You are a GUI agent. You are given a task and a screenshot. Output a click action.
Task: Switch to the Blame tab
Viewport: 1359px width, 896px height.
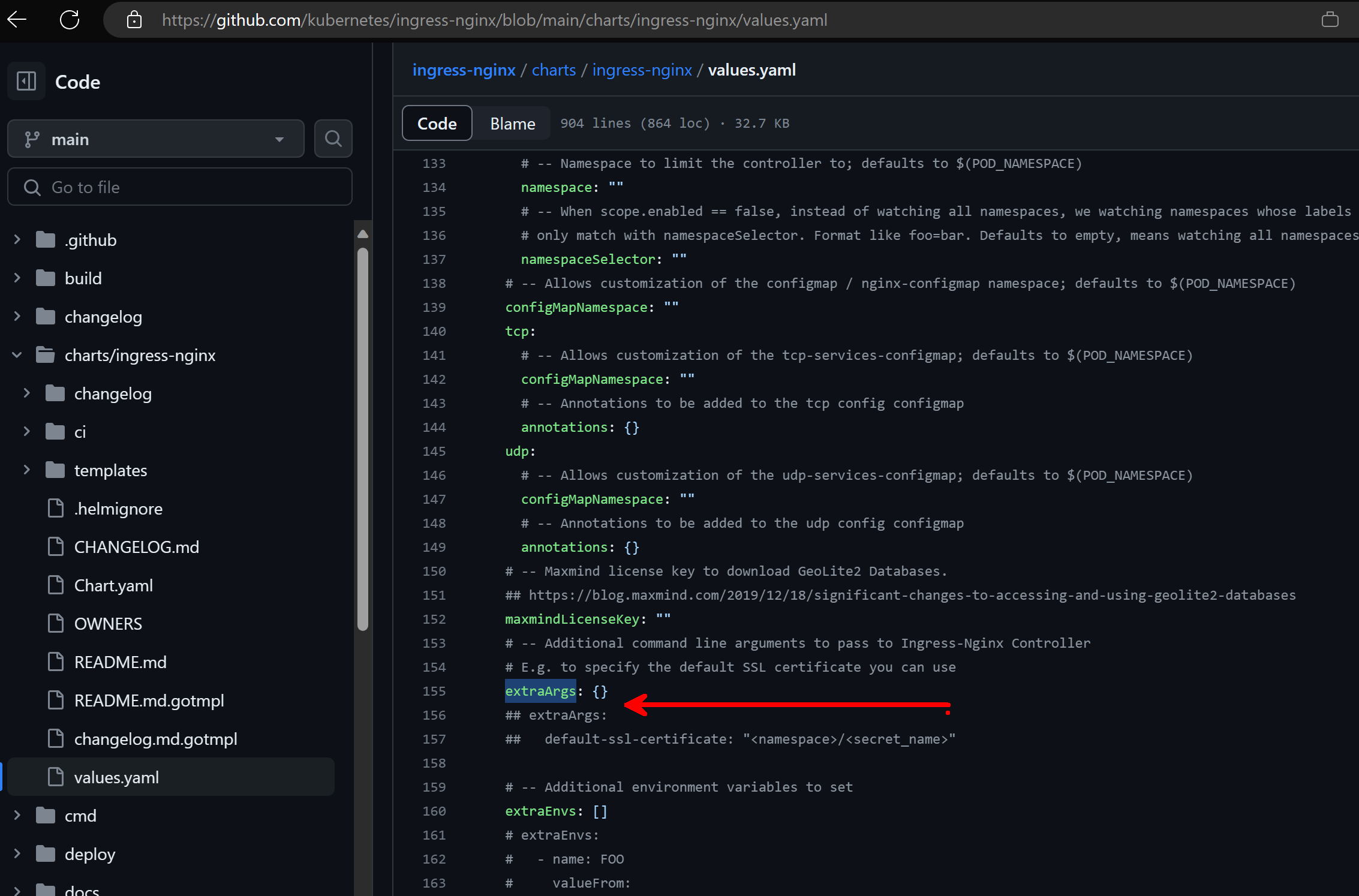coord(512,123)
